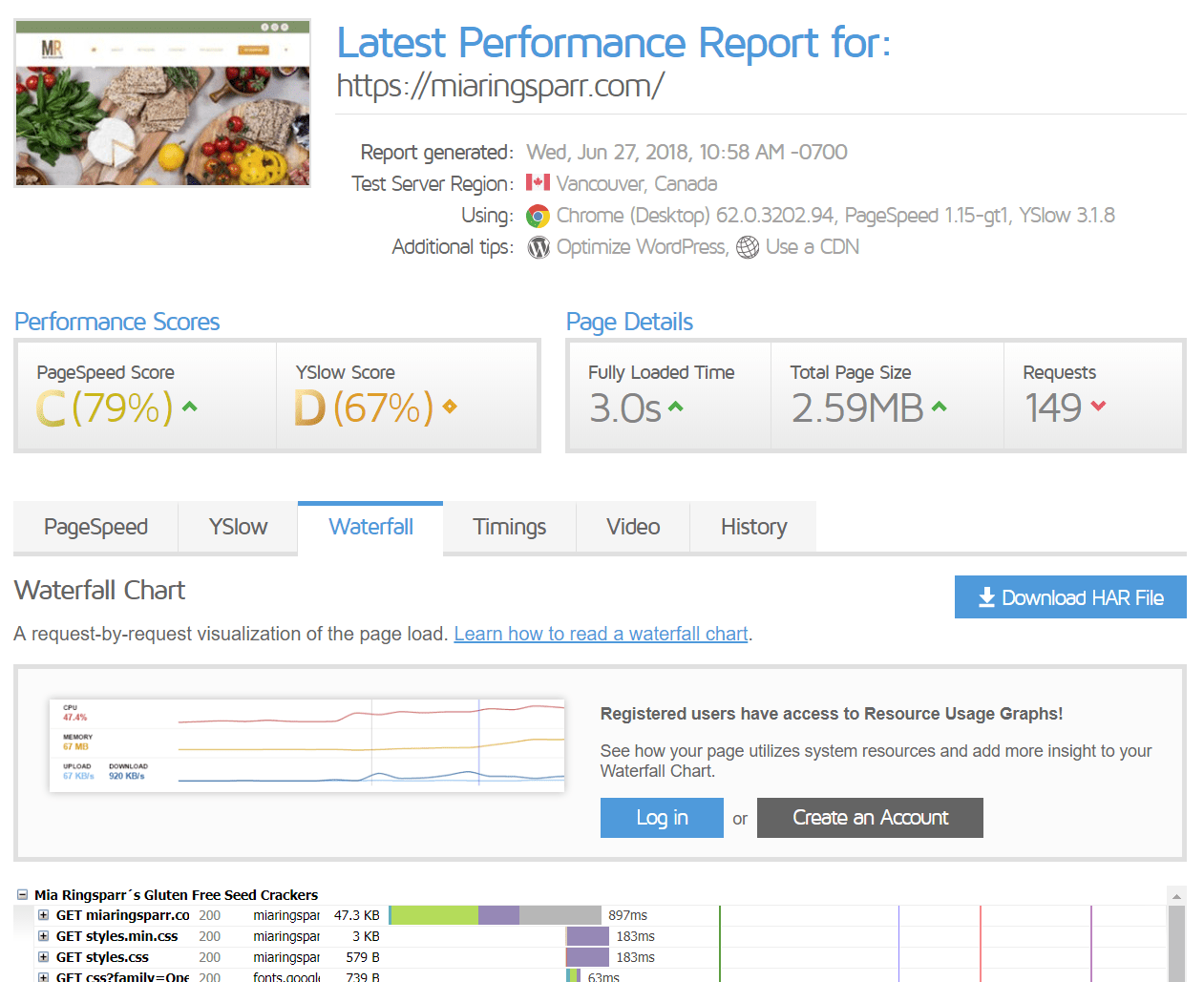The width and height of the screenshot is (1204, 982).
Task: Click the PageSpeed Score green up arrow
Action: (x=190, y=407)
